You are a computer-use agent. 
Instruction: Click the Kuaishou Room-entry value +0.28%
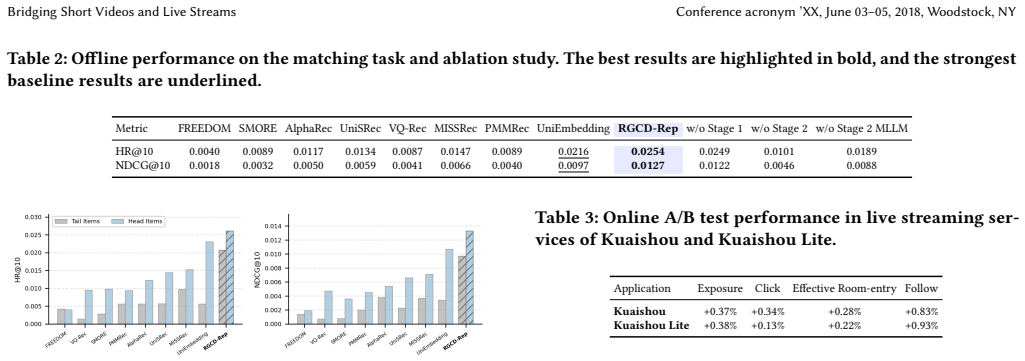[845, 311]
